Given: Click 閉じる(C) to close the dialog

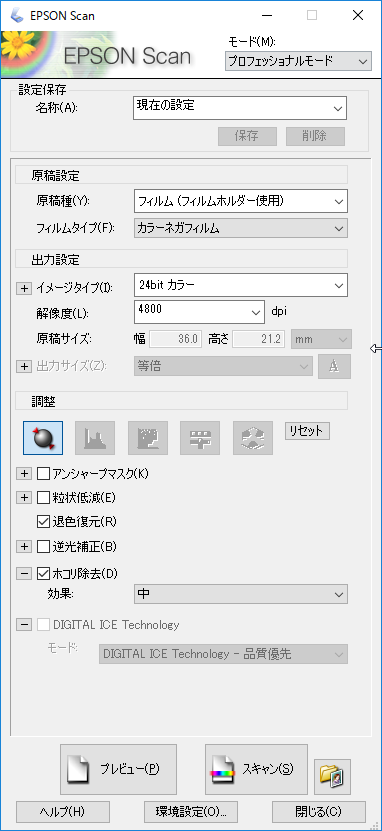Looking at the screenshot, I should point(318,811).
